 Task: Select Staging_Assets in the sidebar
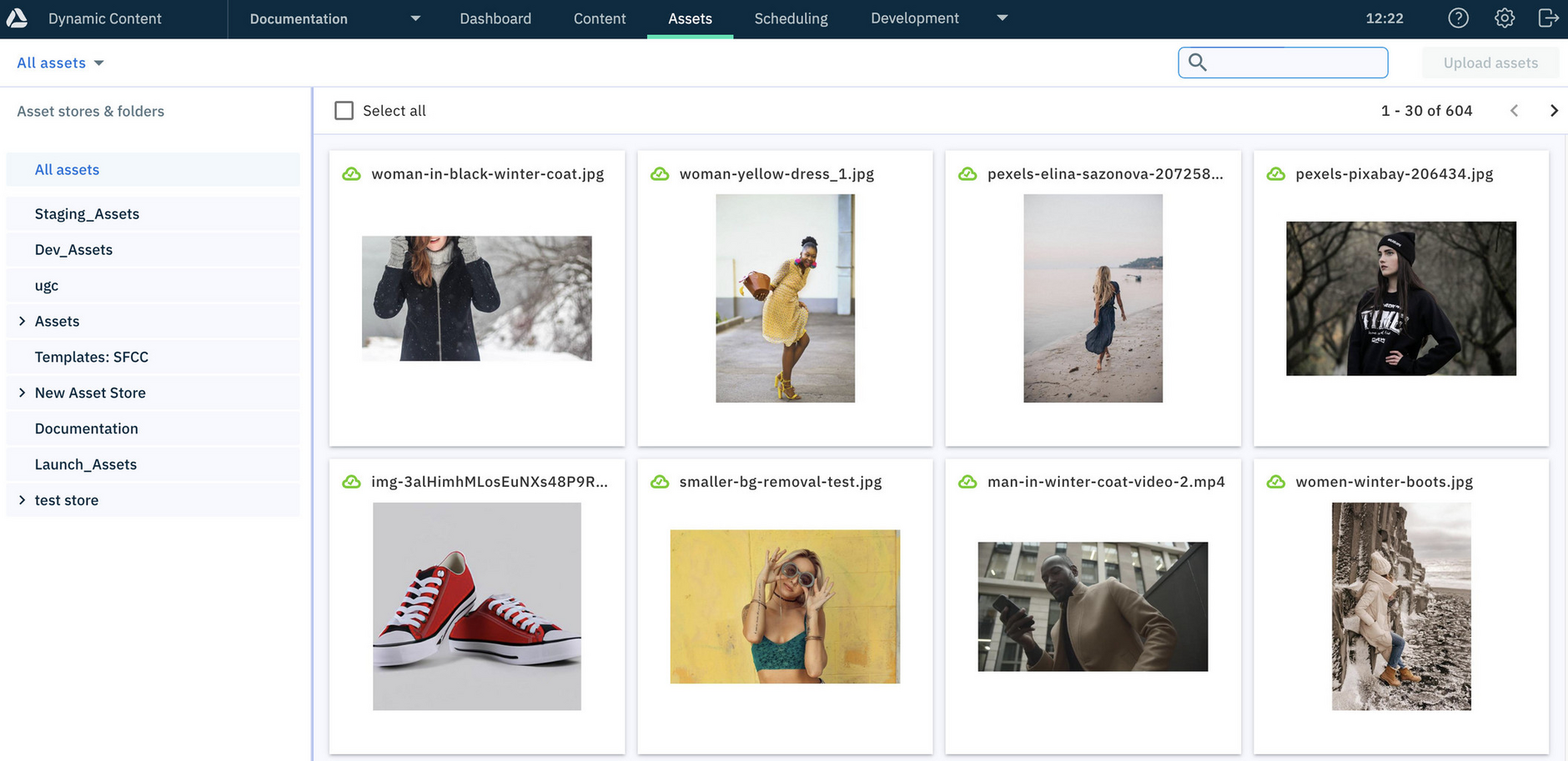(x=87, y=214)
